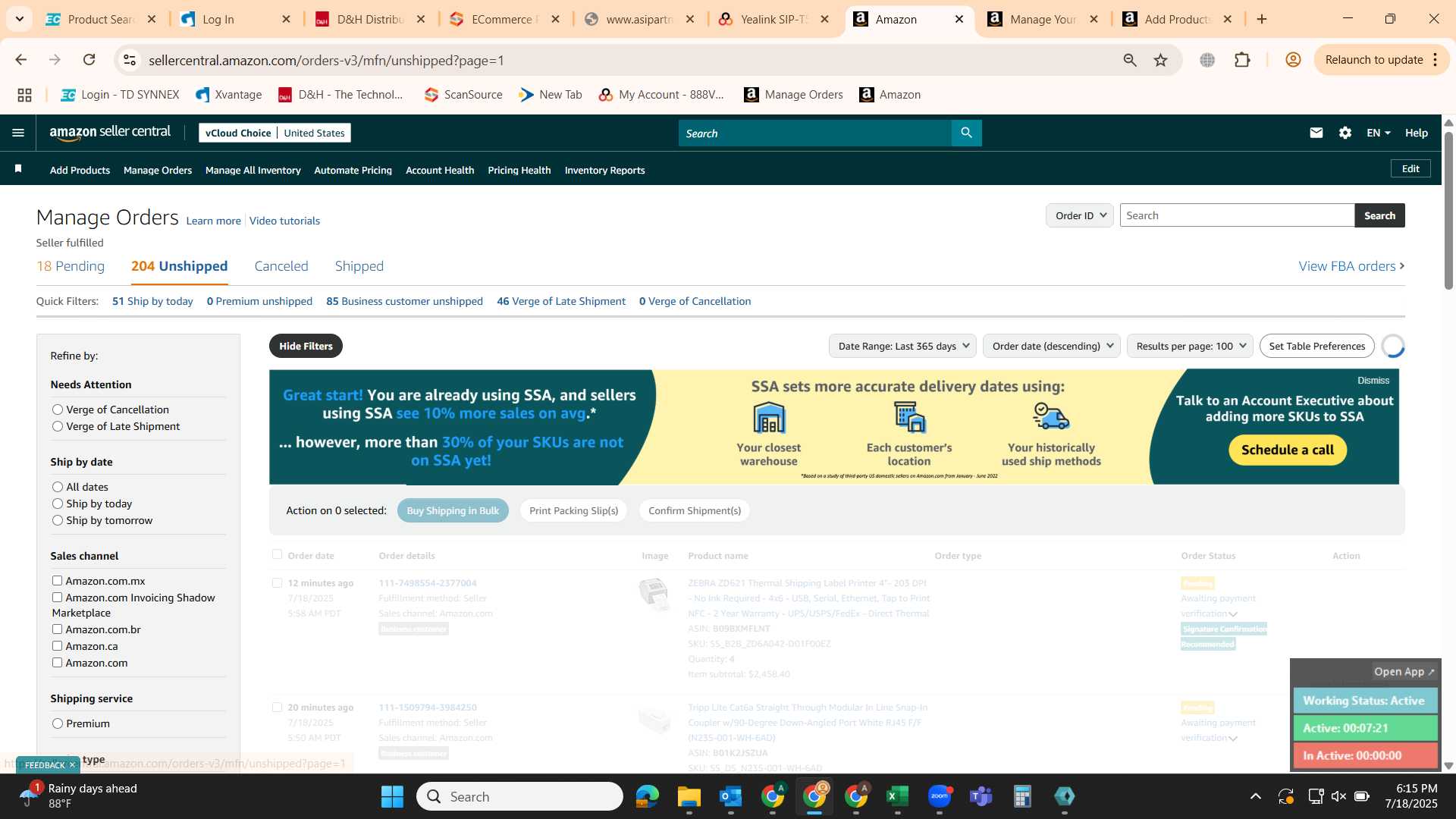Select Premium shipping service radio
Image resolution: width=1456 pixels, height=819 pixels.
pyautogui.click(x=57, y=723)
